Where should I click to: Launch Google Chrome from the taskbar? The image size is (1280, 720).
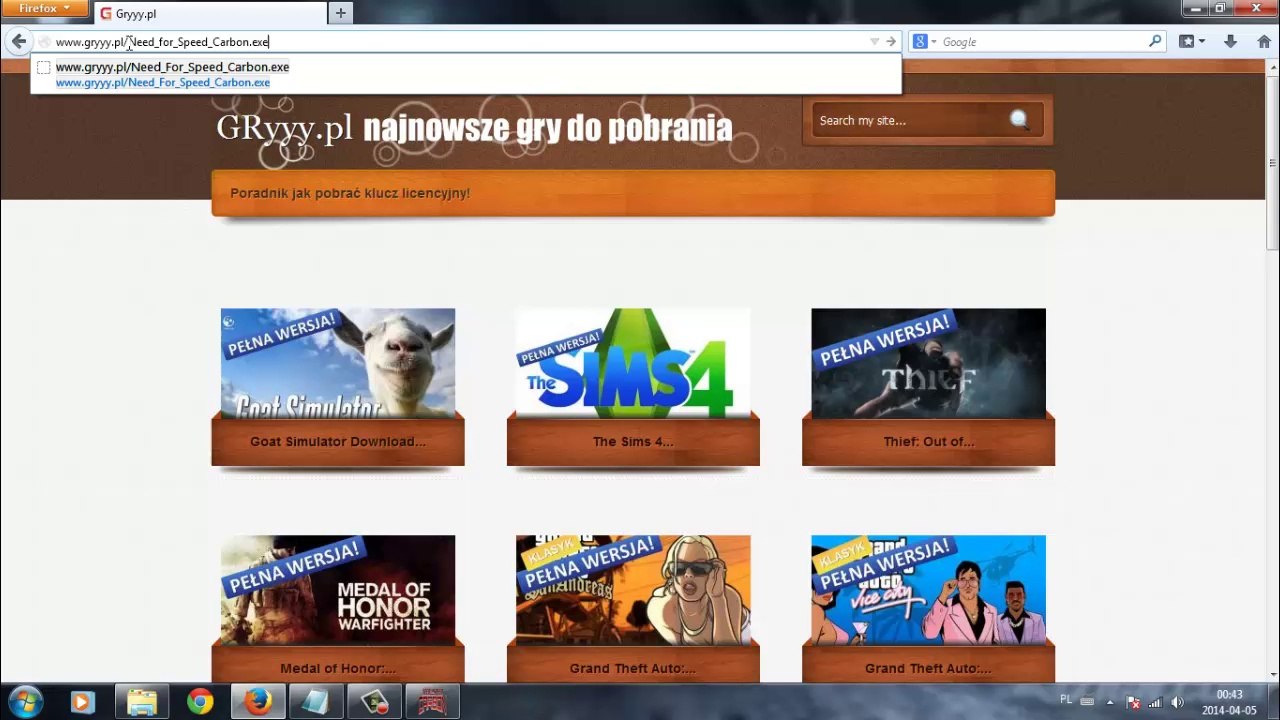click(x=200, y=702)
